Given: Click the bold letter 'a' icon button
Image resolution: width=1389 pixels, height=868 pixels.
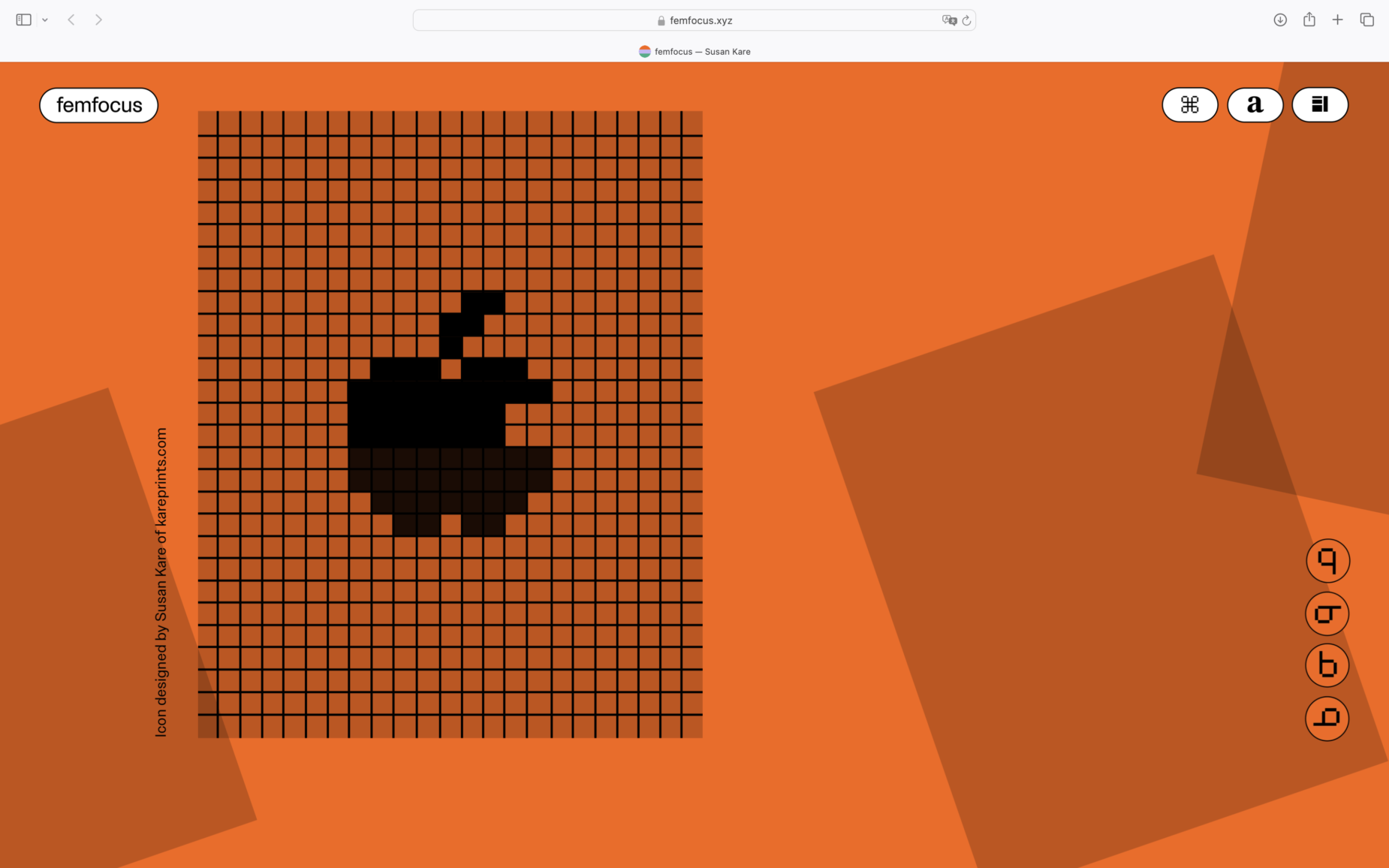Looking at the screenshot, I should pyautogui.click(x=1255, y=104).
